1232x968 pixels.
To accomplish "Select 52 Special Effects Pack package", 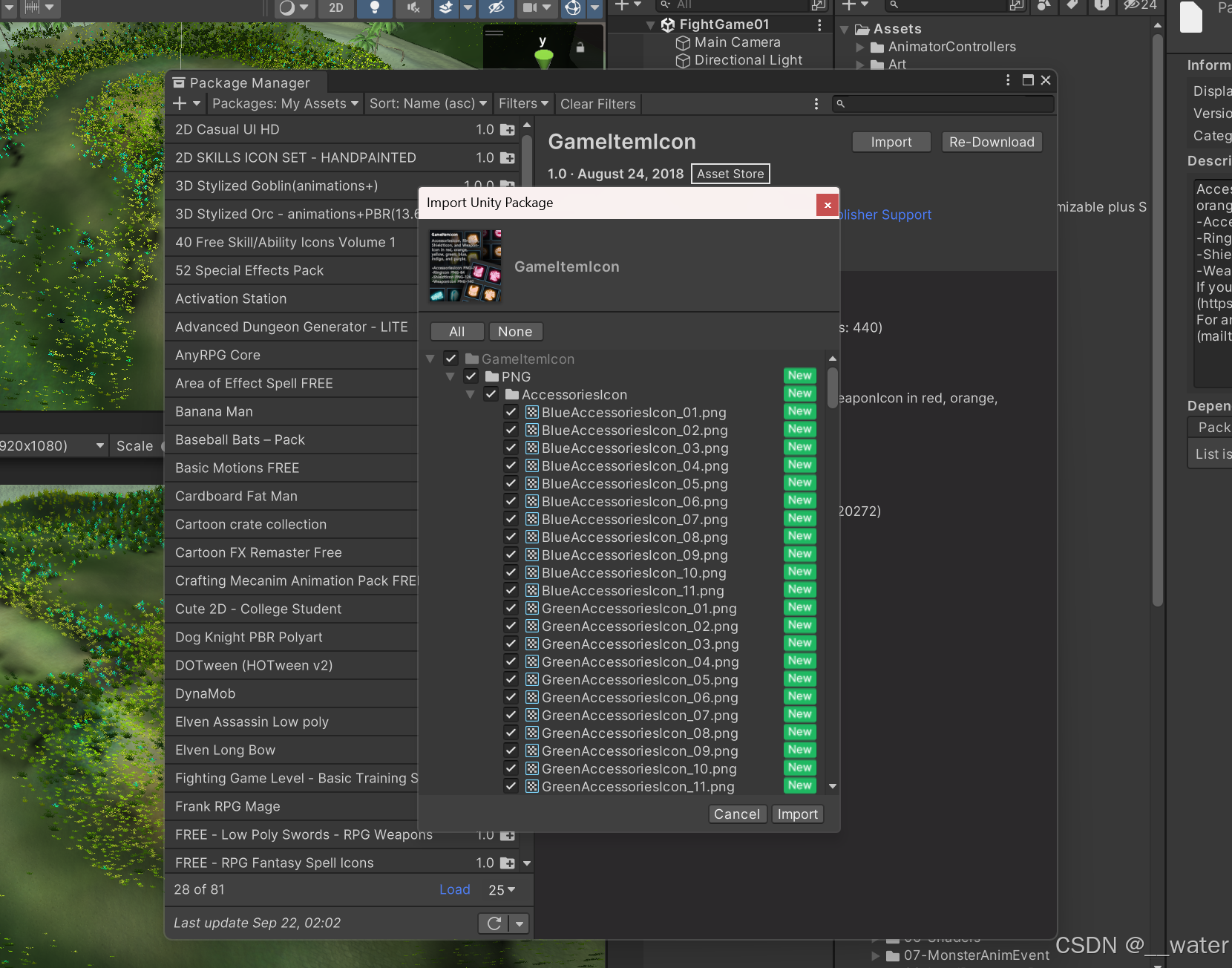I will (292, 270).
